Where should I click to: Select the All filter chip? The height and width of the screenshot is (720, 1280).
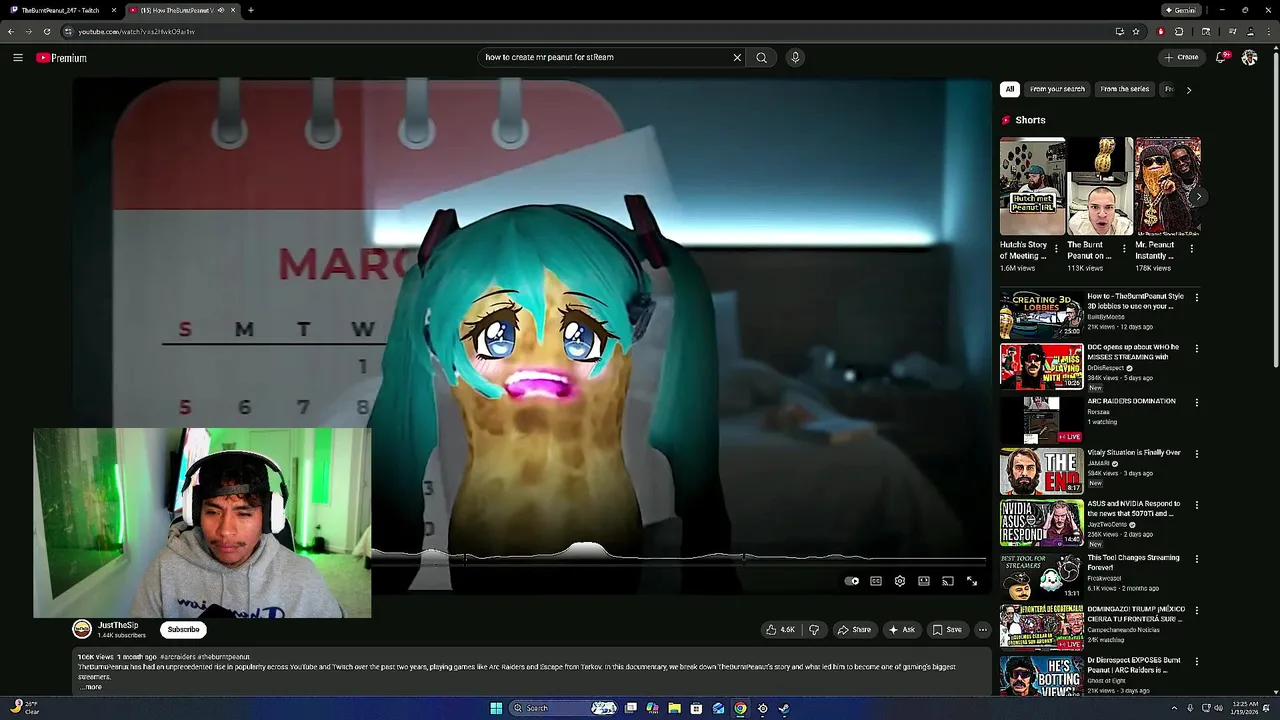pyautogui.click(x=1010, y=89)
